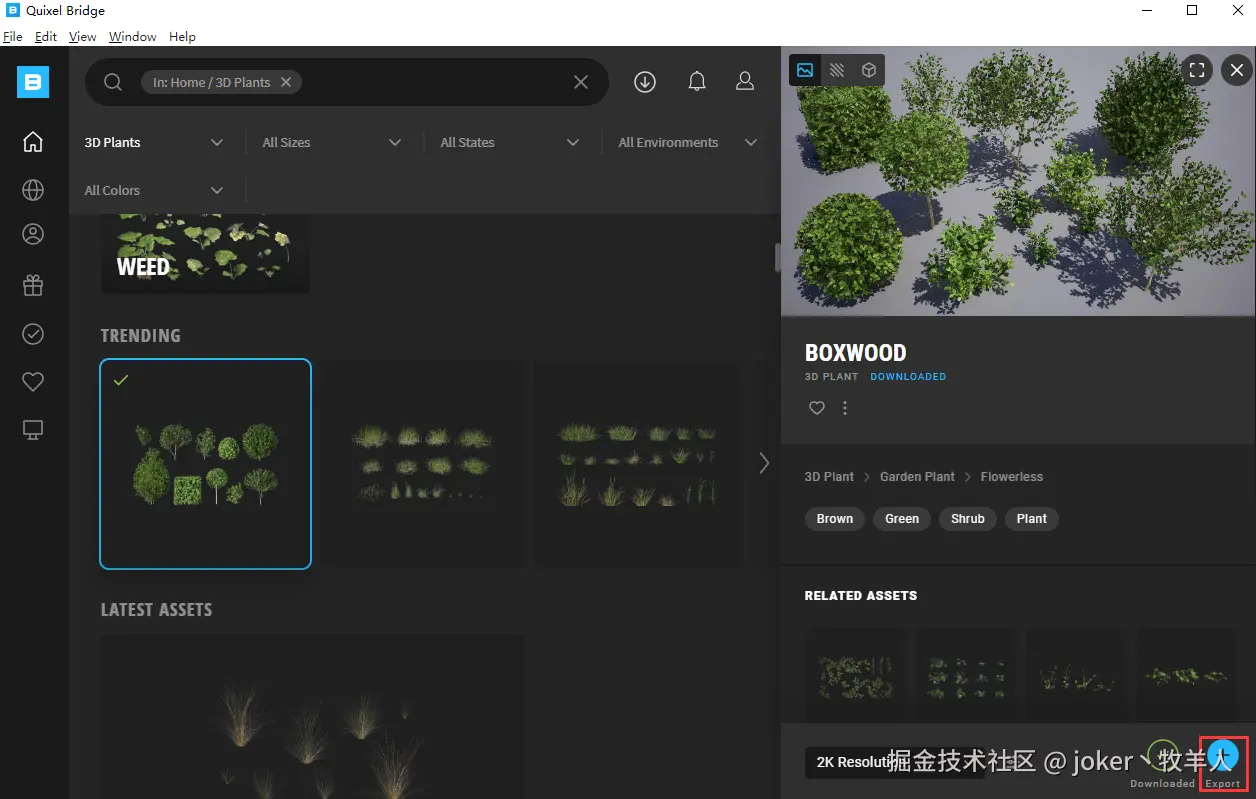Click the LATEST ASSETS section heading

tap(156, 610)
